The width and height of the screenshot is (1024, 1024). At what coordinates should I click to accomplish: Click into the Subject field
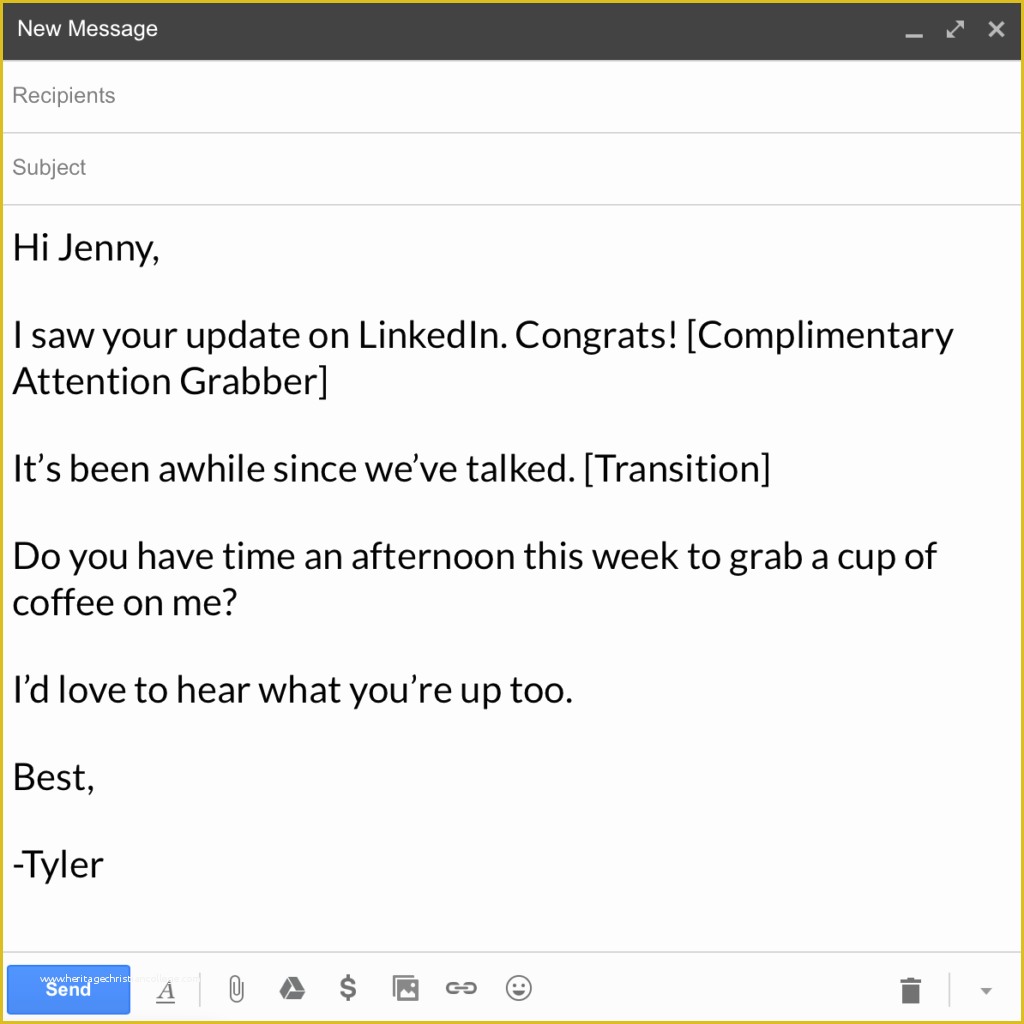pos(512,168)
